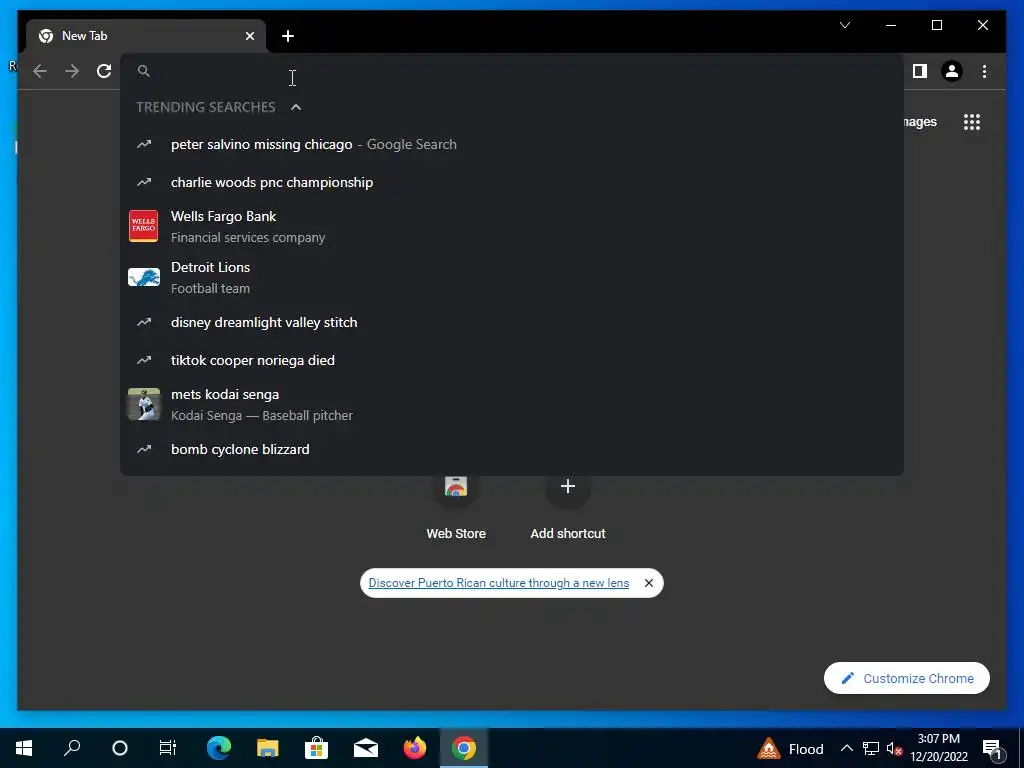
Task: Select bomb cyclone blizzard suggestion
Action: tap(512, 449)
